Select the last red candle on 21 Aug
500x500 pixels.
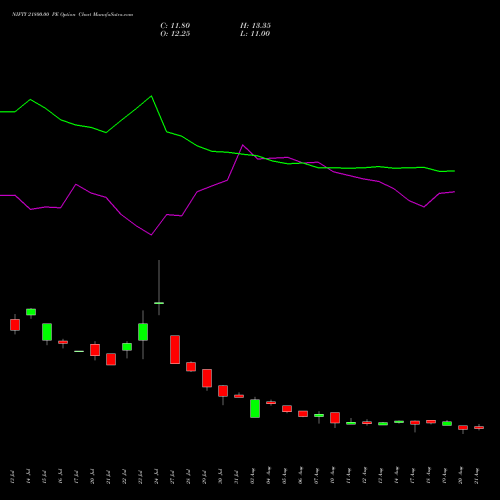(x=479, y=427)
